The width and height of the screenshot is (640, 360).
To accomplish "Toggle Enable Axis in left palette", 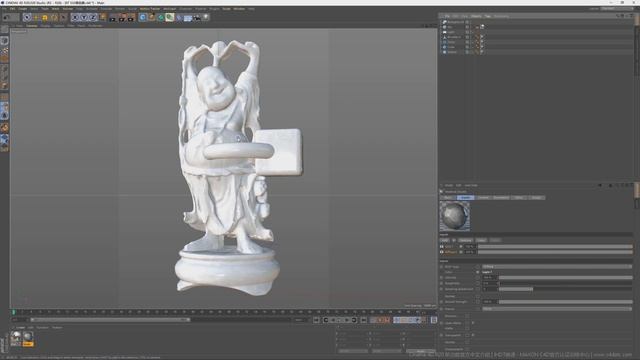I will (4, 98).
